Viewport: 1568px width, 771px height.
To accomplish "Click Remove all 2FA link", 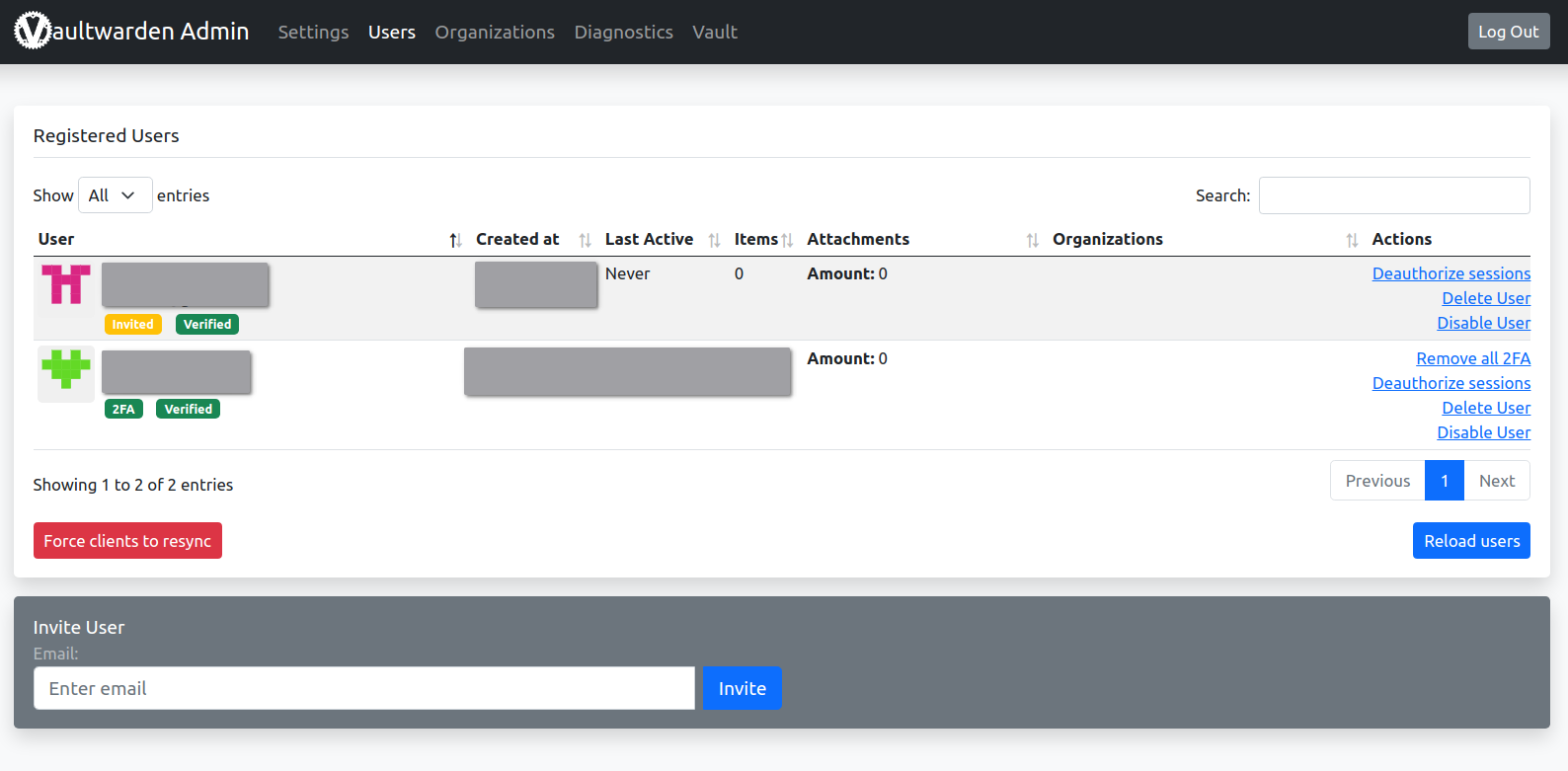I will pyautogui.click(x=1472, y=358).
